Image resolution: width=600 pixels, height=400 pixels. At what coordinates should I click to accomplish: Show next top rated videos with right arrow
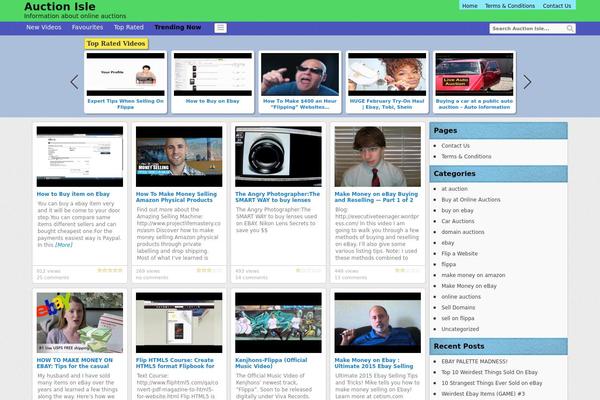pos(527,82)
